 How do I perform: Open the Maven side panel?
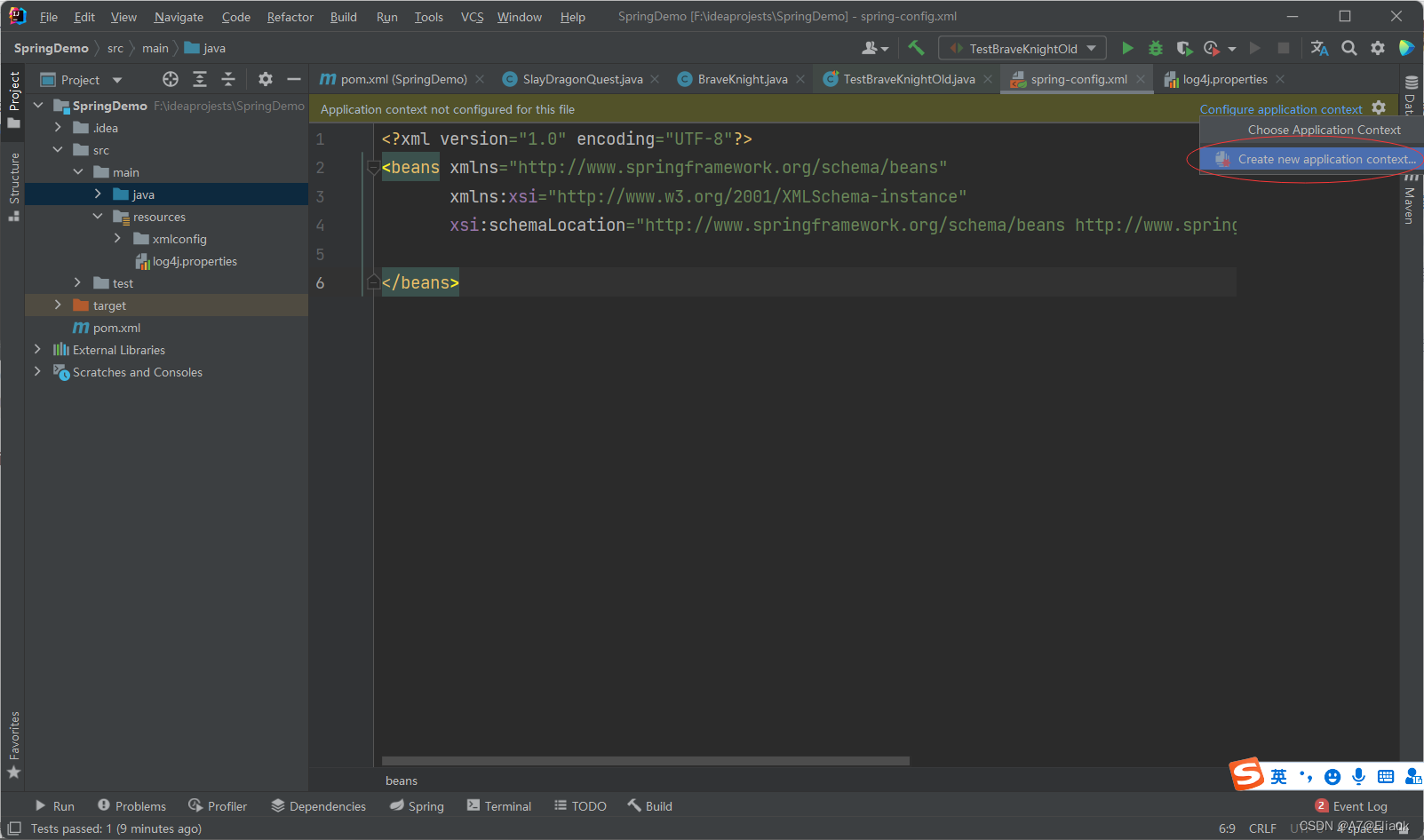tap(1410, 198)
